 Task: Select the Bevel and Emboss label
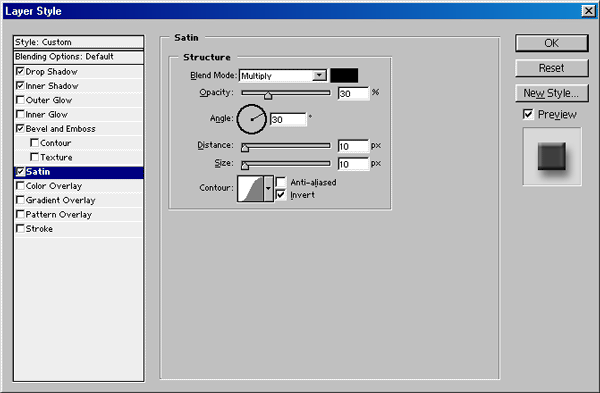point(60,129)
